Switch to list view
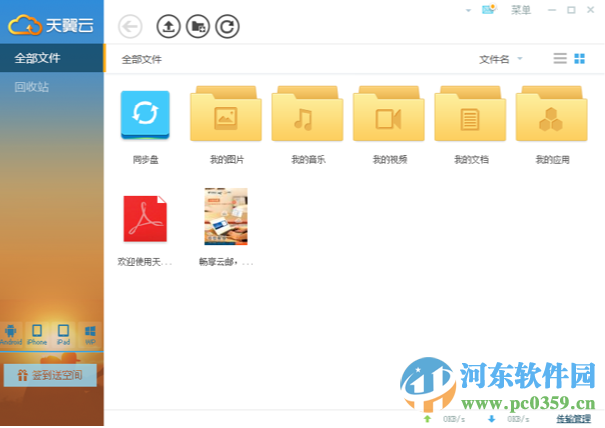Image resolution: width=605 pixels, height=428 pixels. 560,59
